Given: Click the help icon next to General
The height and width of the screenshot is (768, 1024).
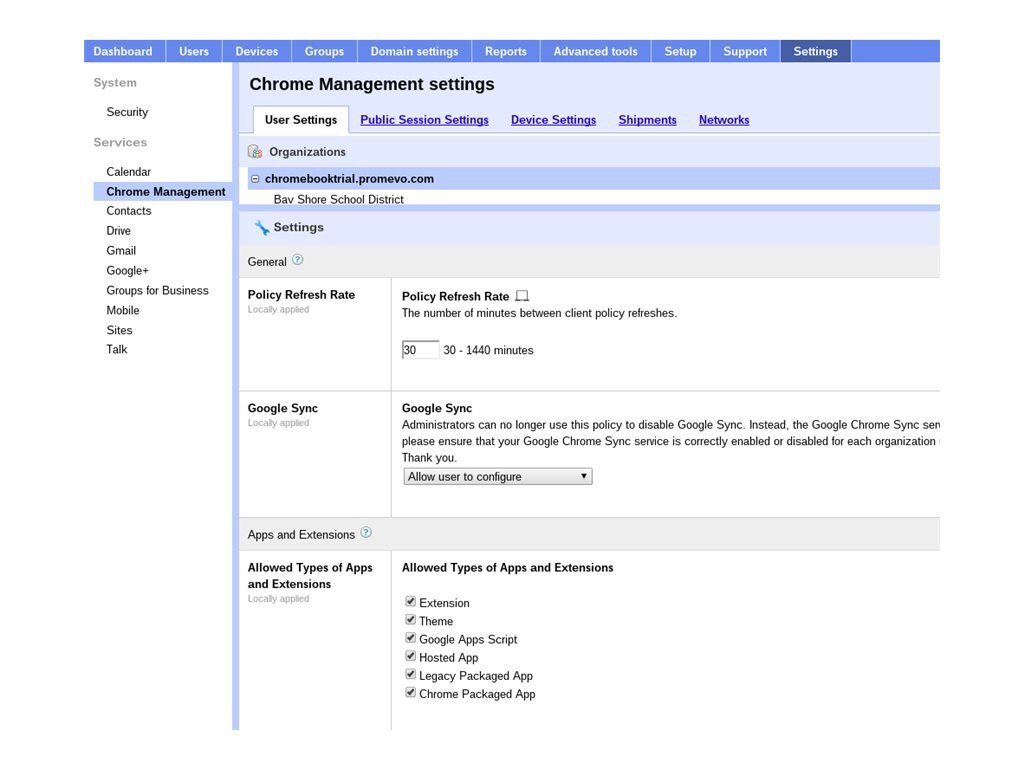Looking at the screenshot, I should pyautogui.click(x=297, y=260).
